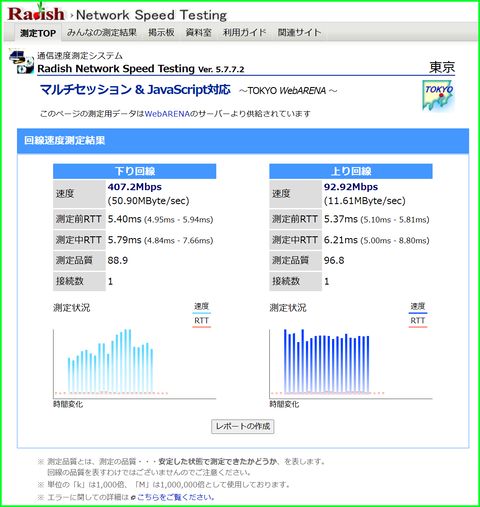Click the 5.37ms upload pre-measurement RTT

click(341, 219)
